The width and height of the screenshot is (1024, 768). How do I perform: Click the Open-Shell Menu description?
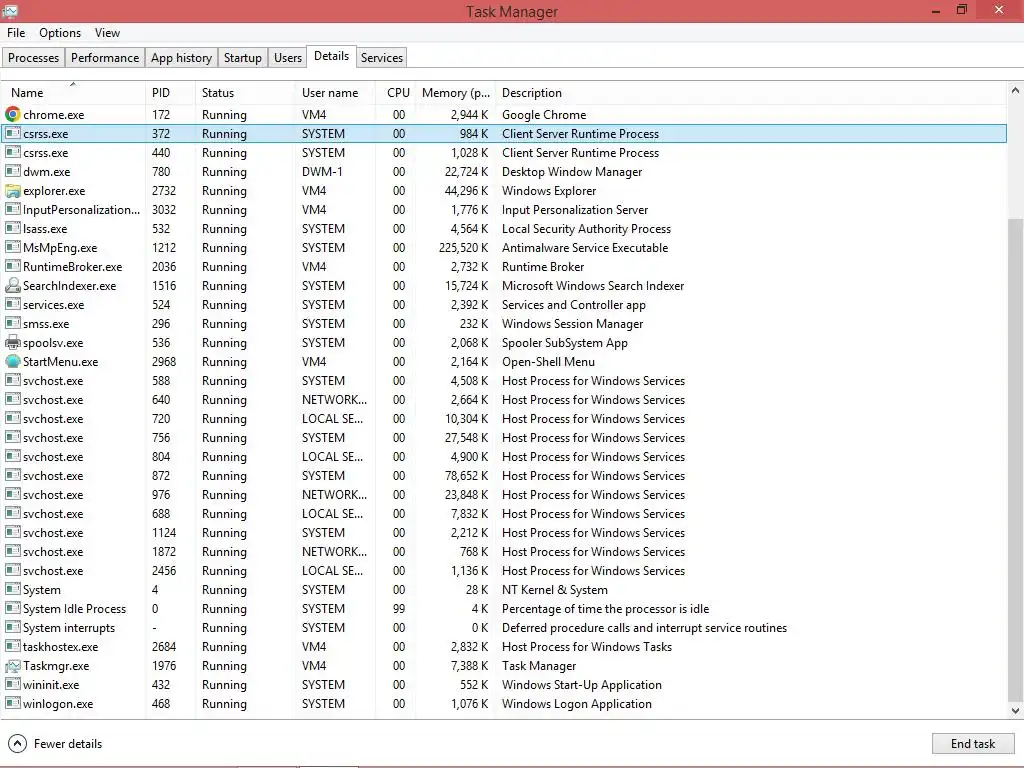[548, 362]
